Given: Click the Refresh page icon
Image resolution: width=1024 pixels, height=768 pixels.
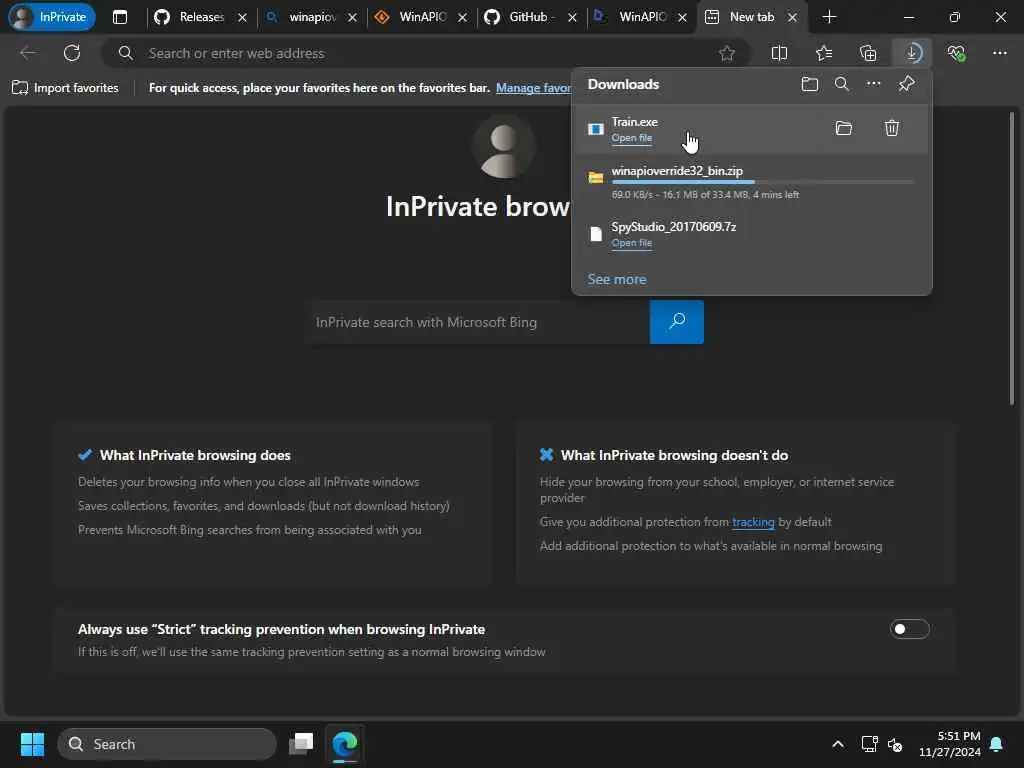Looking at the screenshot, I should point(72,53).
